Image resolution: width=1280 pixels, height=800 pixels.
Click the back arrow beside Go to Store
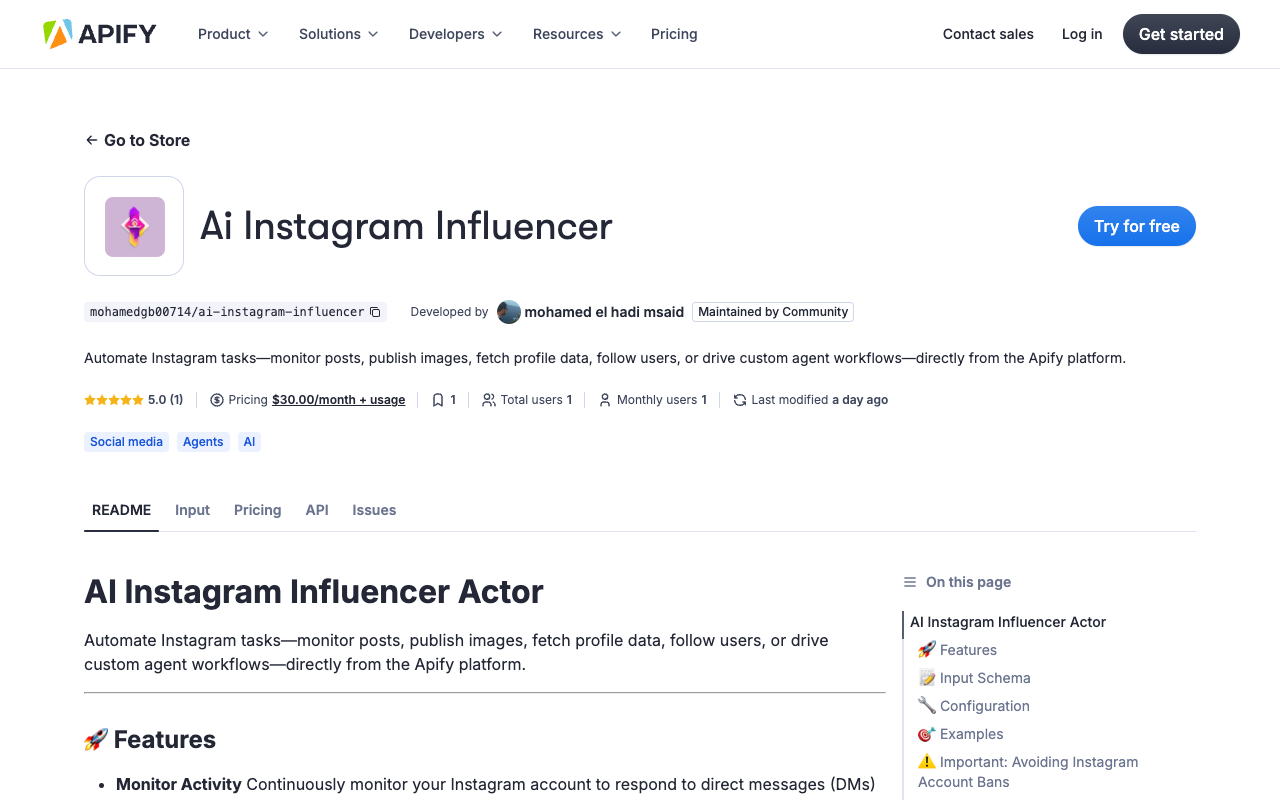click(x=91, y=140)
